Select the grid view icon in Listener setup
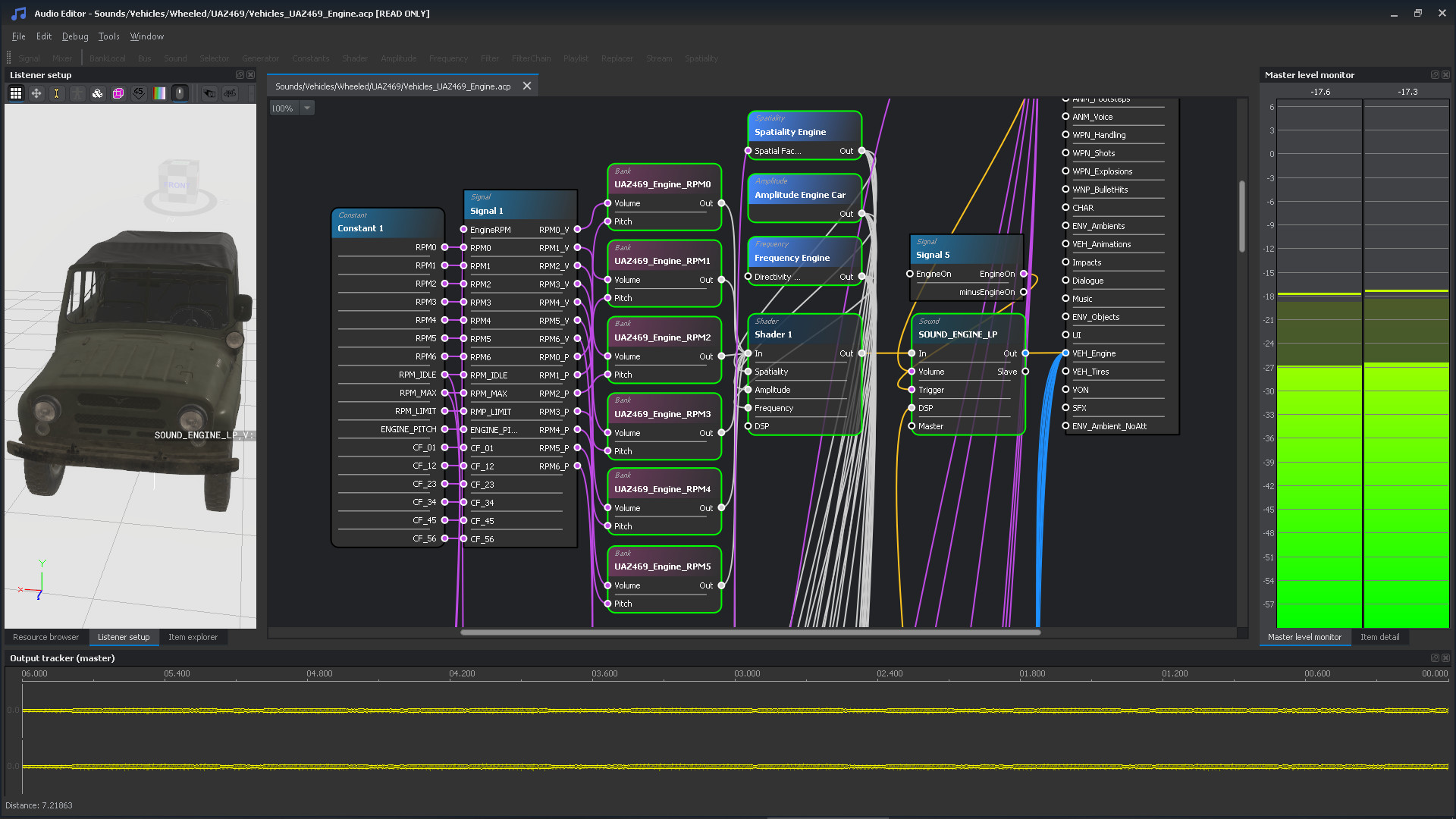This screenshot has width=1456, height=819. tap(16, 93)
